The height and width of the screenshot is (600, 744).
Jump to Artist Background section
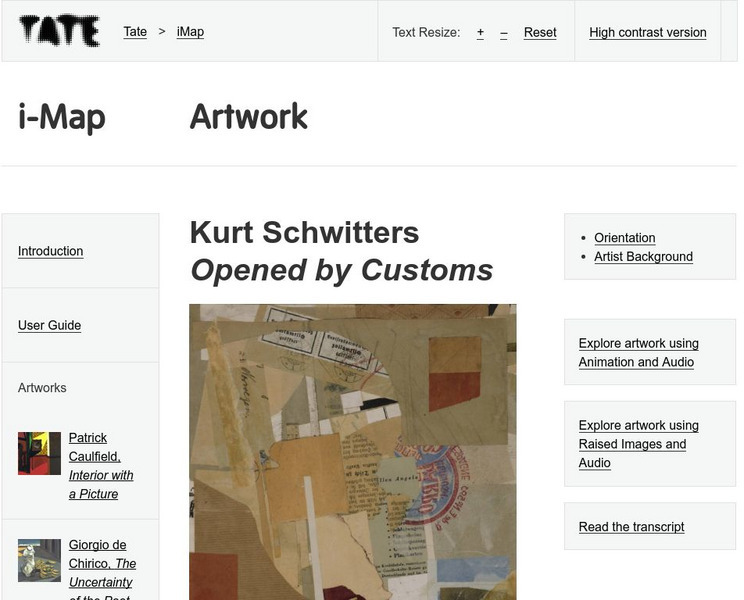tap(643, 257)
